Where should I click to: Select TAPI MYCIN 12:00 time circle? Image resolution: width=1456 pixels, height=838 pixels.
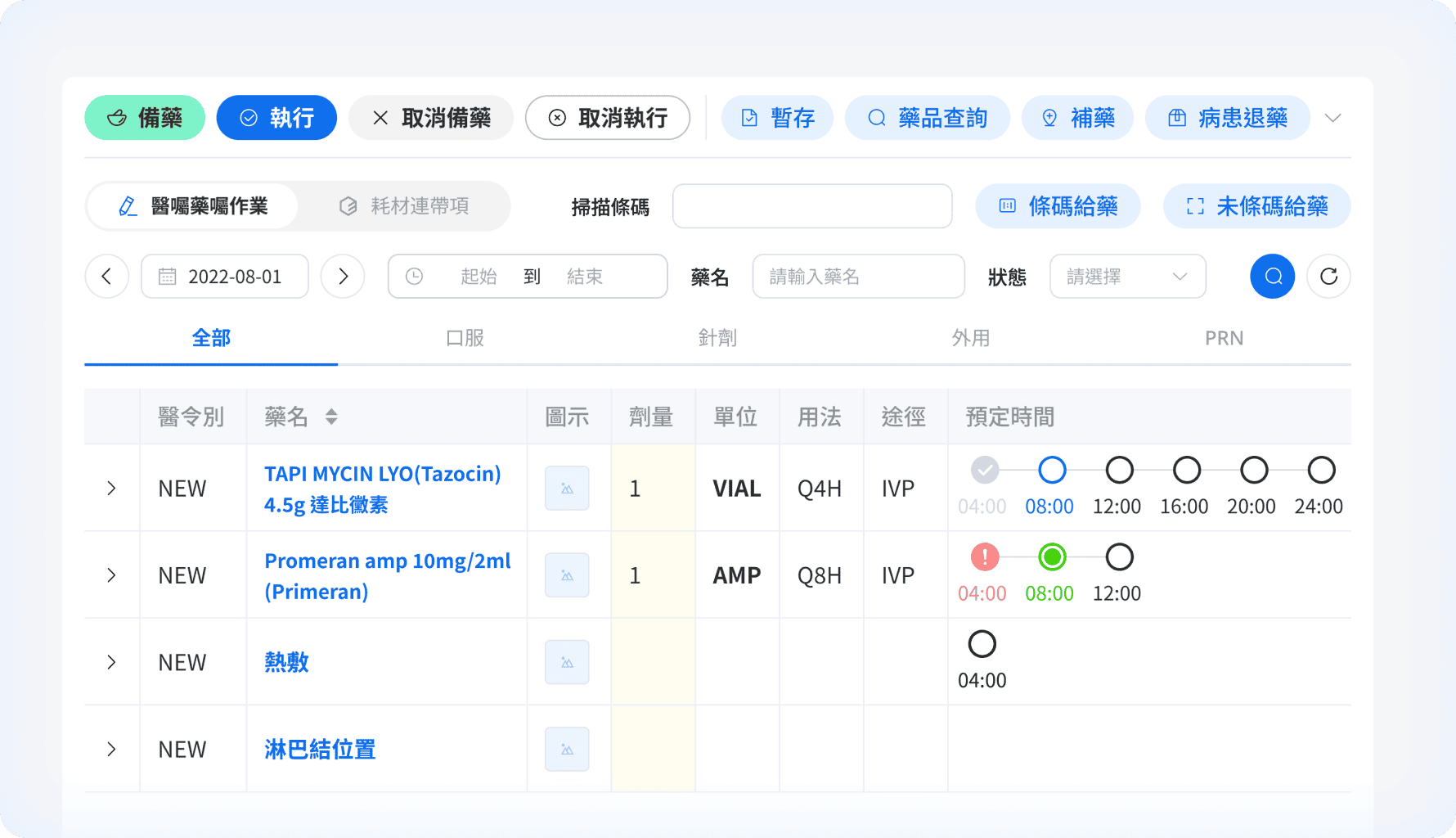pyautogui.click(x=1119, y=470)
